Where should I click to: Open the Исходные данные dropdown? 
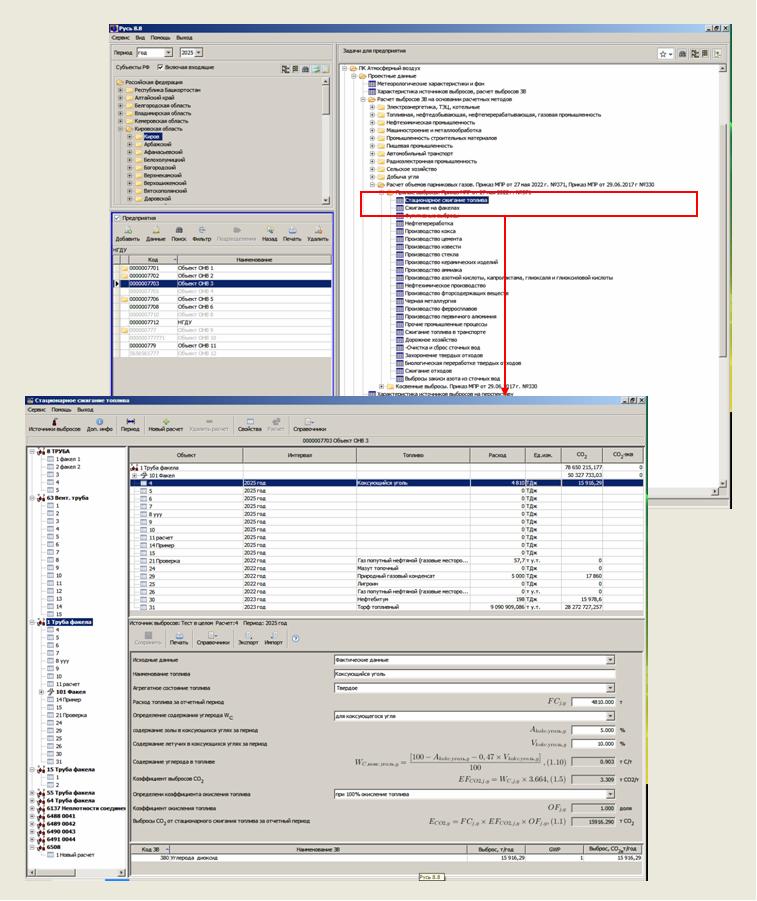point(472,660)
